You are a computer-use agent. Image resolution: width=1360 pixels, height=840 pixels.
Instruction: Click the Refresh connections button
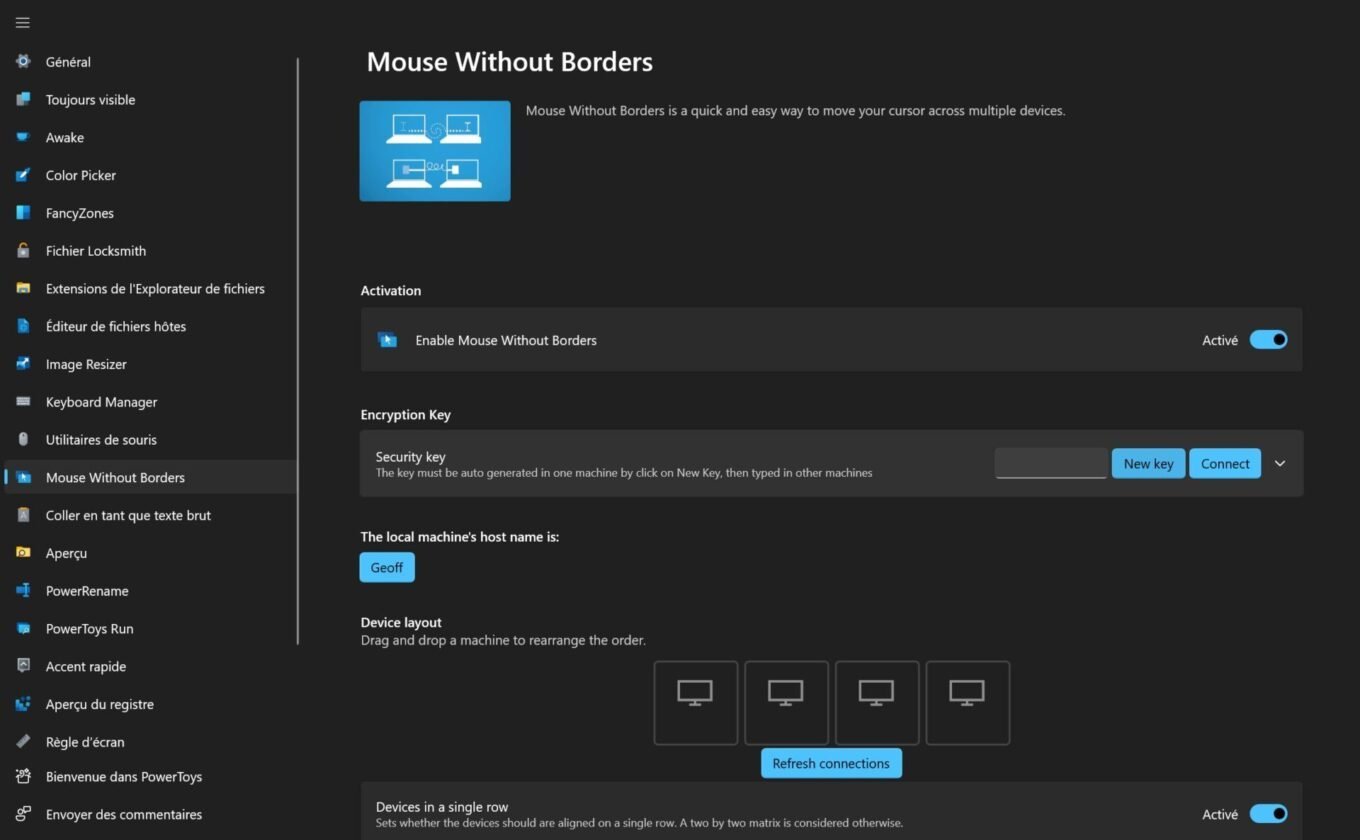pyautogui.click(x=831, y=763)
